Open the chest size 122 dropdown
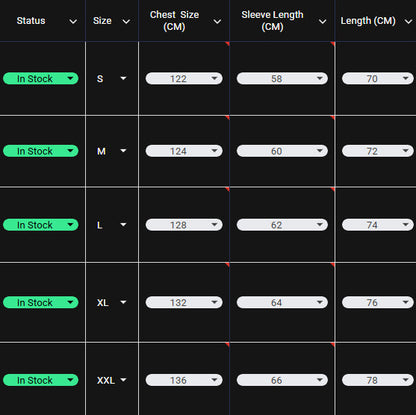This screenshot has width=416, height=415. tap(184, 79)
